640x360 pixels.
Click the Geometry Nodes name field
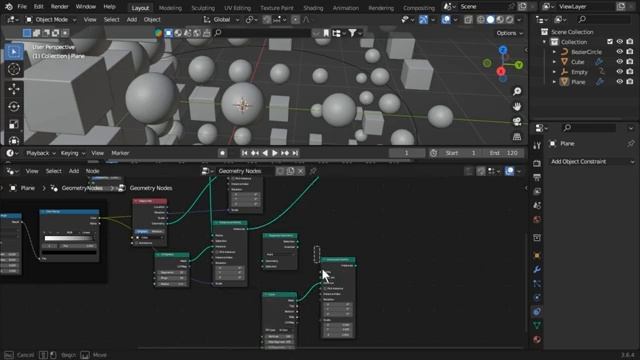[x=245, y=171]
